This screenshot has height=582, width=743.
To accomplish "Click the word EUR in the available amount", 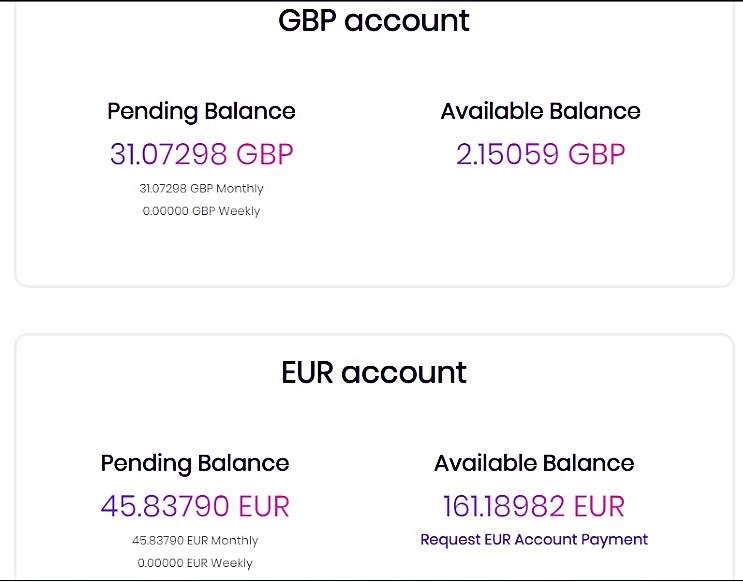I will [x=598, y=506].
